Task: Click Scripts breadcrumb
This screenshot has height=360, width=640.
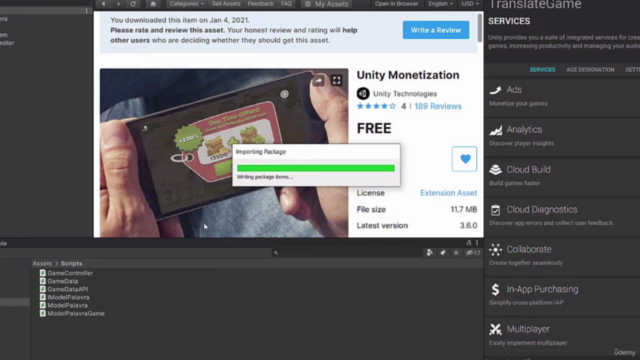Action: pyautogui.click(x=71, y=264)
